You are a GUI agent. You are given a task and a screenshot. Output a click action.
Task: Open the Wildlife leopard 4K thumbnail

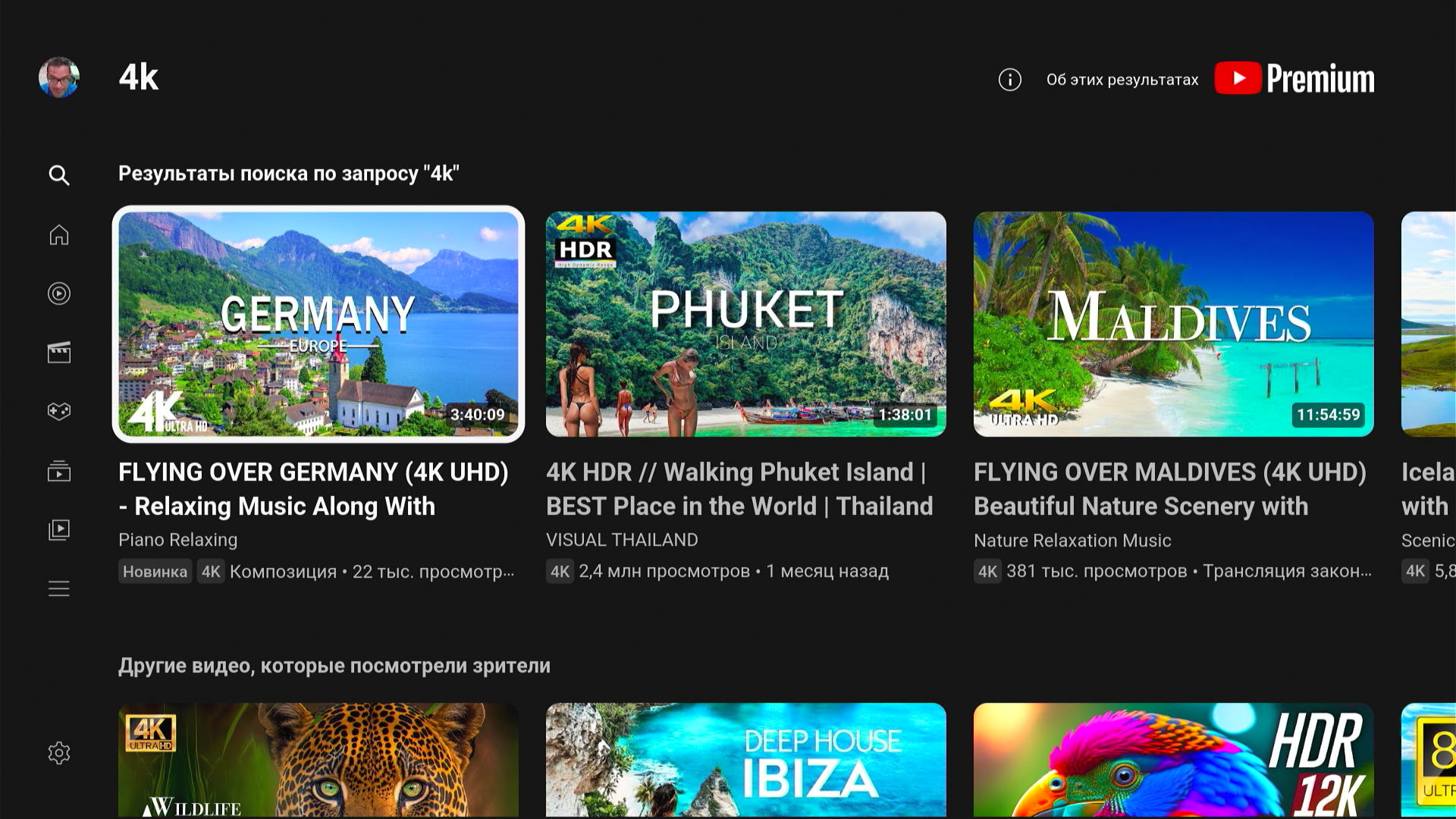[x=318, y=760]
